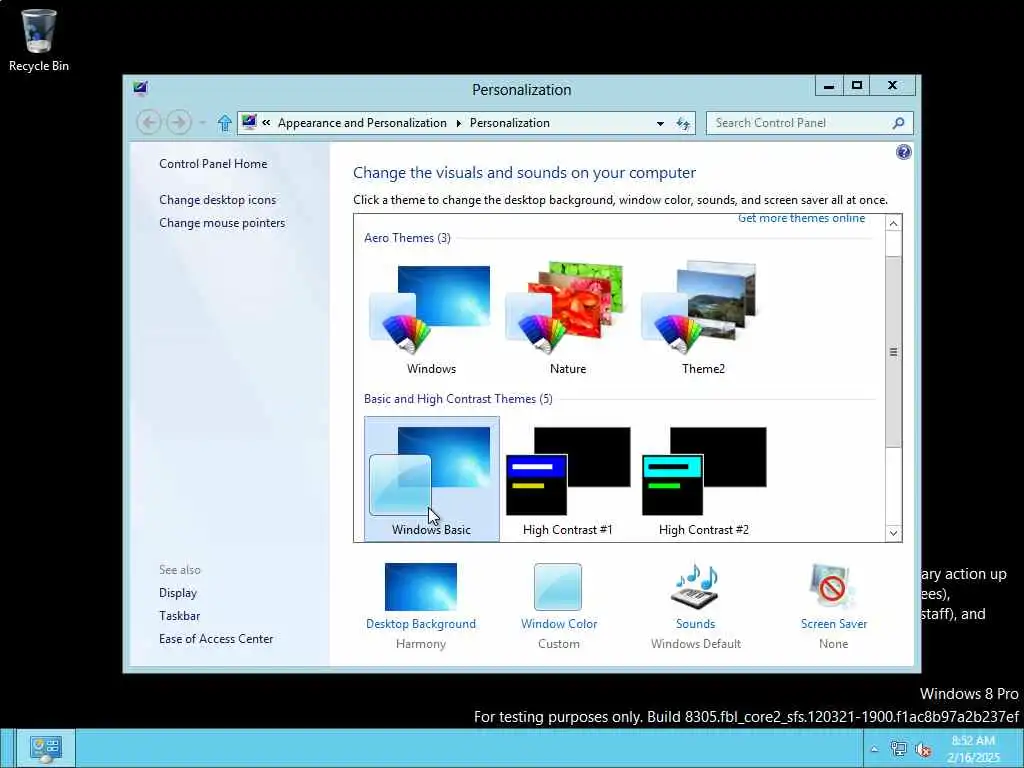Open recent locations dropdown next to Forward button
This screenshot has width=1024, height=768.
pyautogui.click(x=202, y=123)
